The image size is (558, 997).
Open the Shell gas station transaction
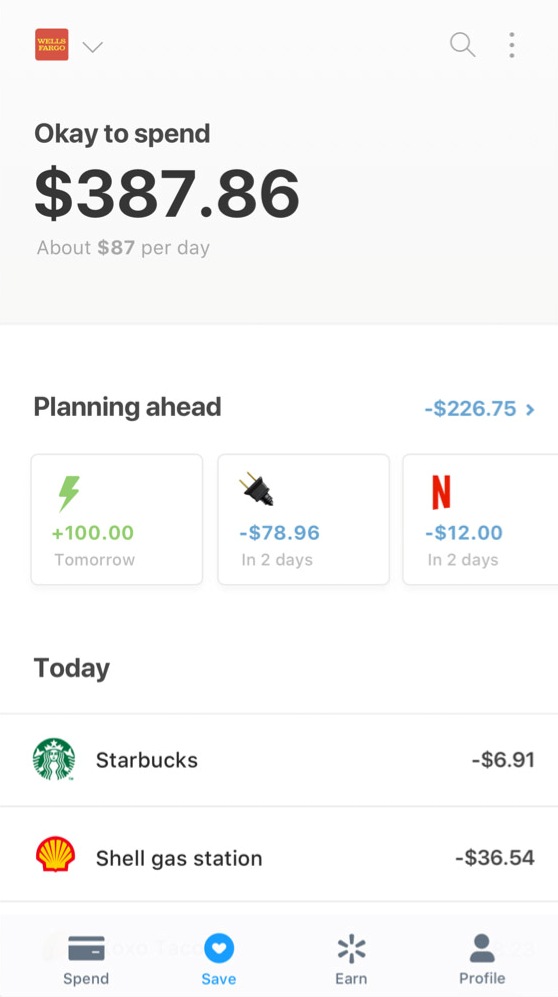pos(279,856)
